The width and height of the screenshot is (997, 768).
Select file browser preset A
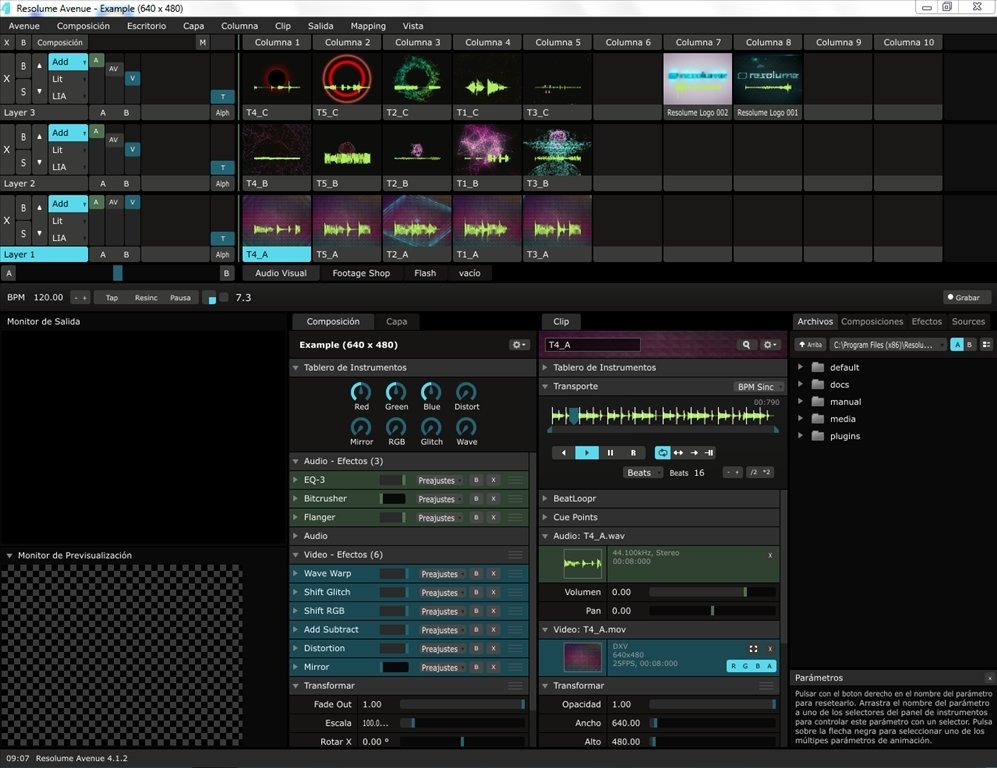pos(957,345)
